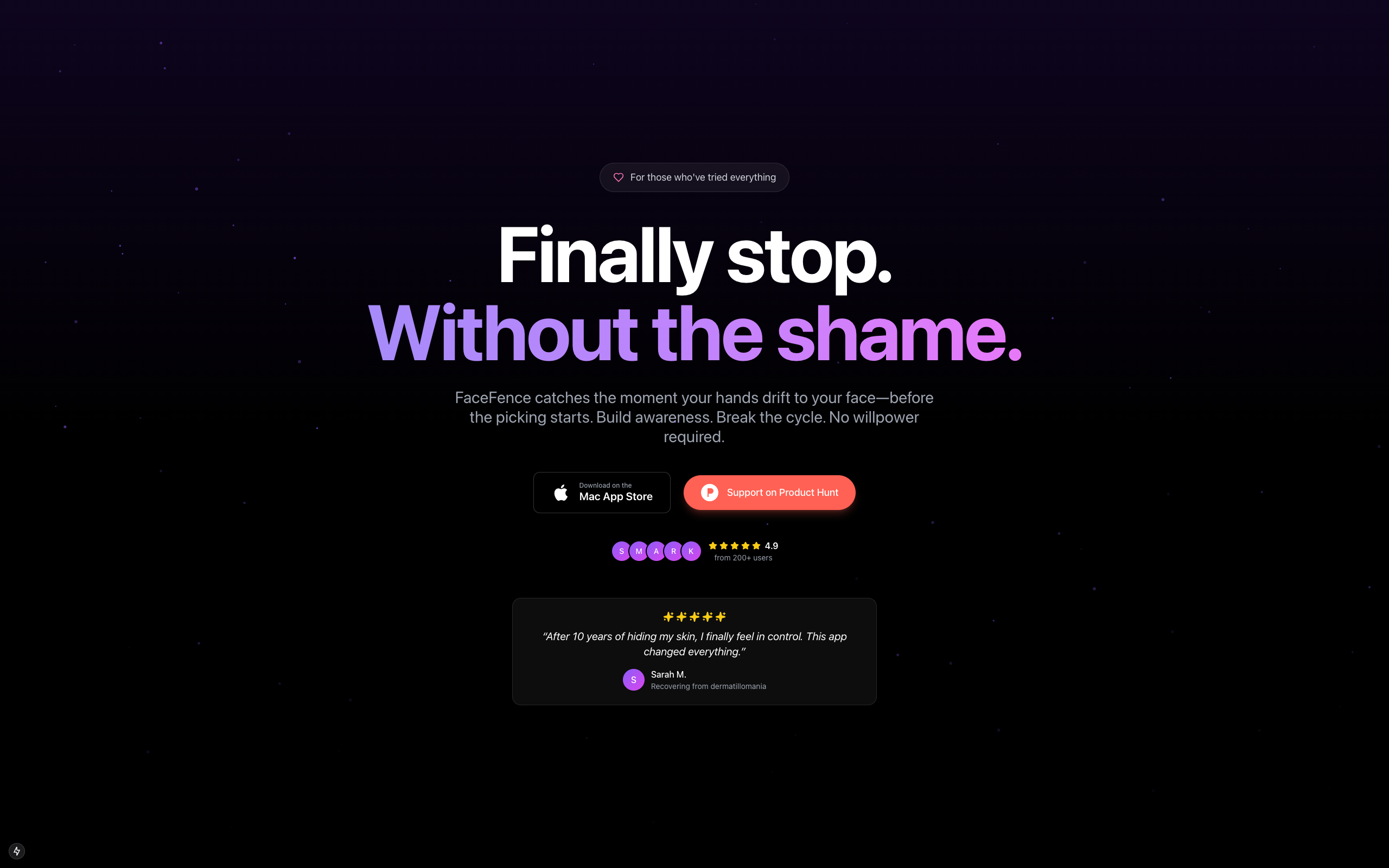The image size is (1389, 868).
Task: Click the Product Hunt logo icon
Action: tap(710, 493)
